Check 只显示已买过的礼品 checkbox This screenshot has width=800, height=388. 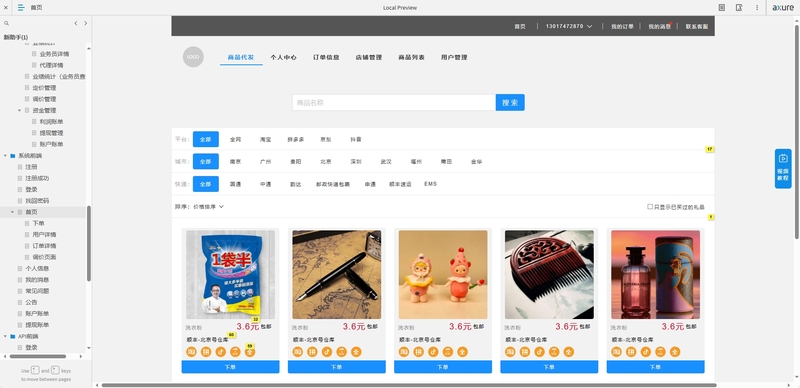click(x=650, y=207)
